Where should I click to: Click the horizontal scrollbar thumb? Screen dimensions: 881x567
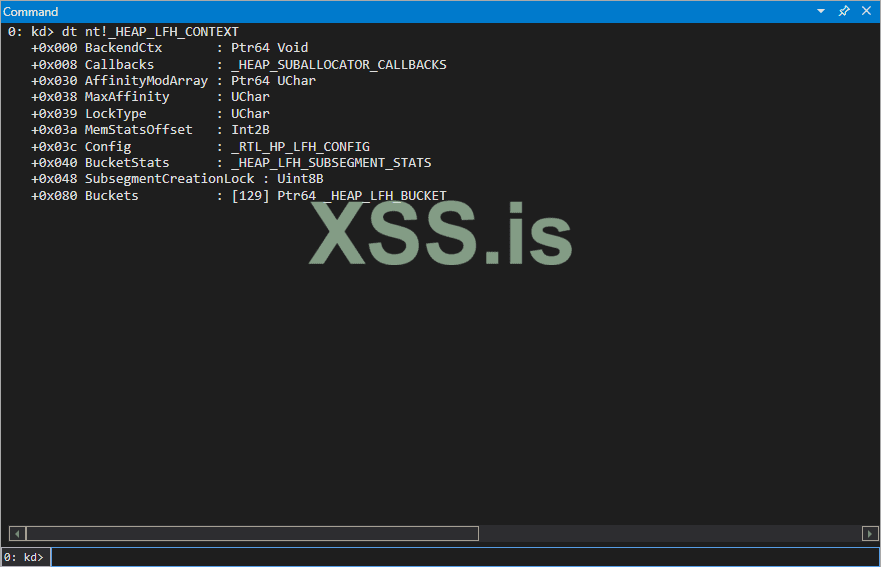click(x=252, y=533)
